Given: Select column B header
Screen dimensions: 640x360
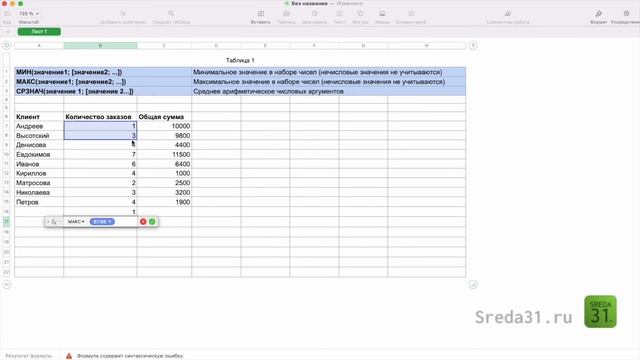Looking at the screenshot, I should 100,46.
